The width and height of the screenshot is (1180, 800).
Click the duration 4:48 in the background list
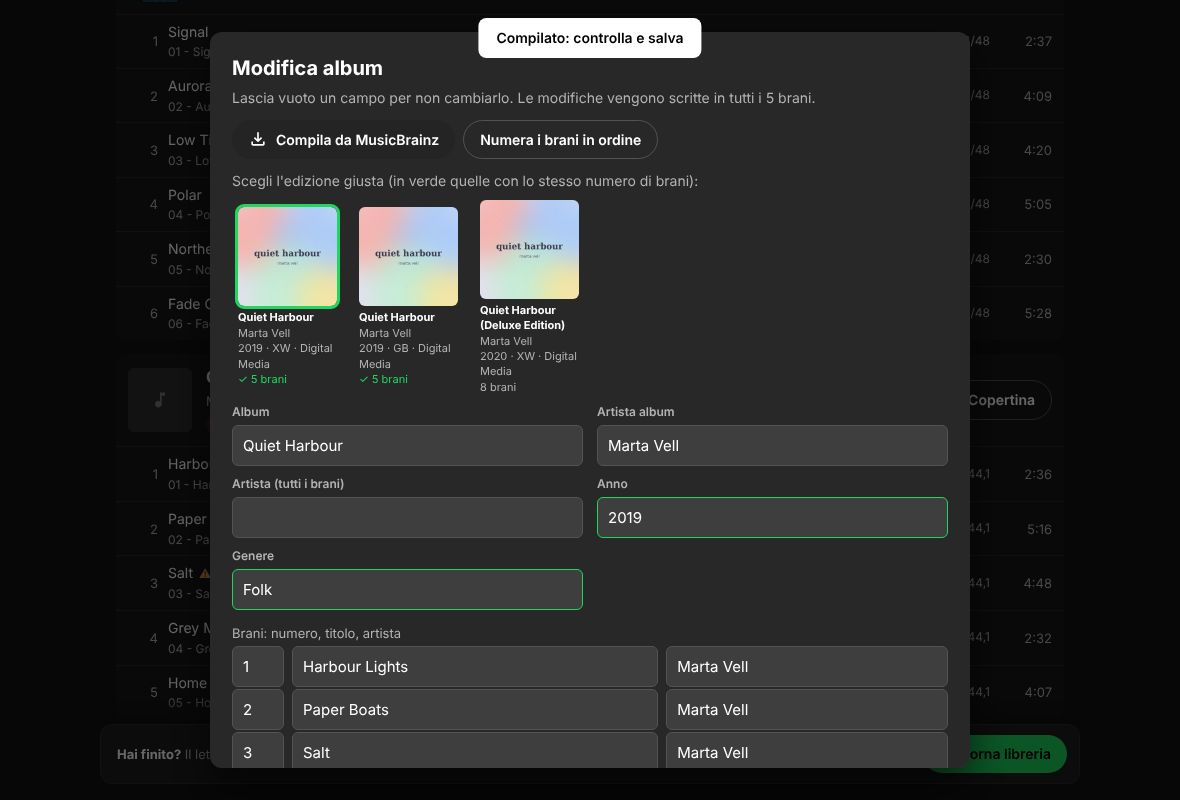click(1038, 583)
